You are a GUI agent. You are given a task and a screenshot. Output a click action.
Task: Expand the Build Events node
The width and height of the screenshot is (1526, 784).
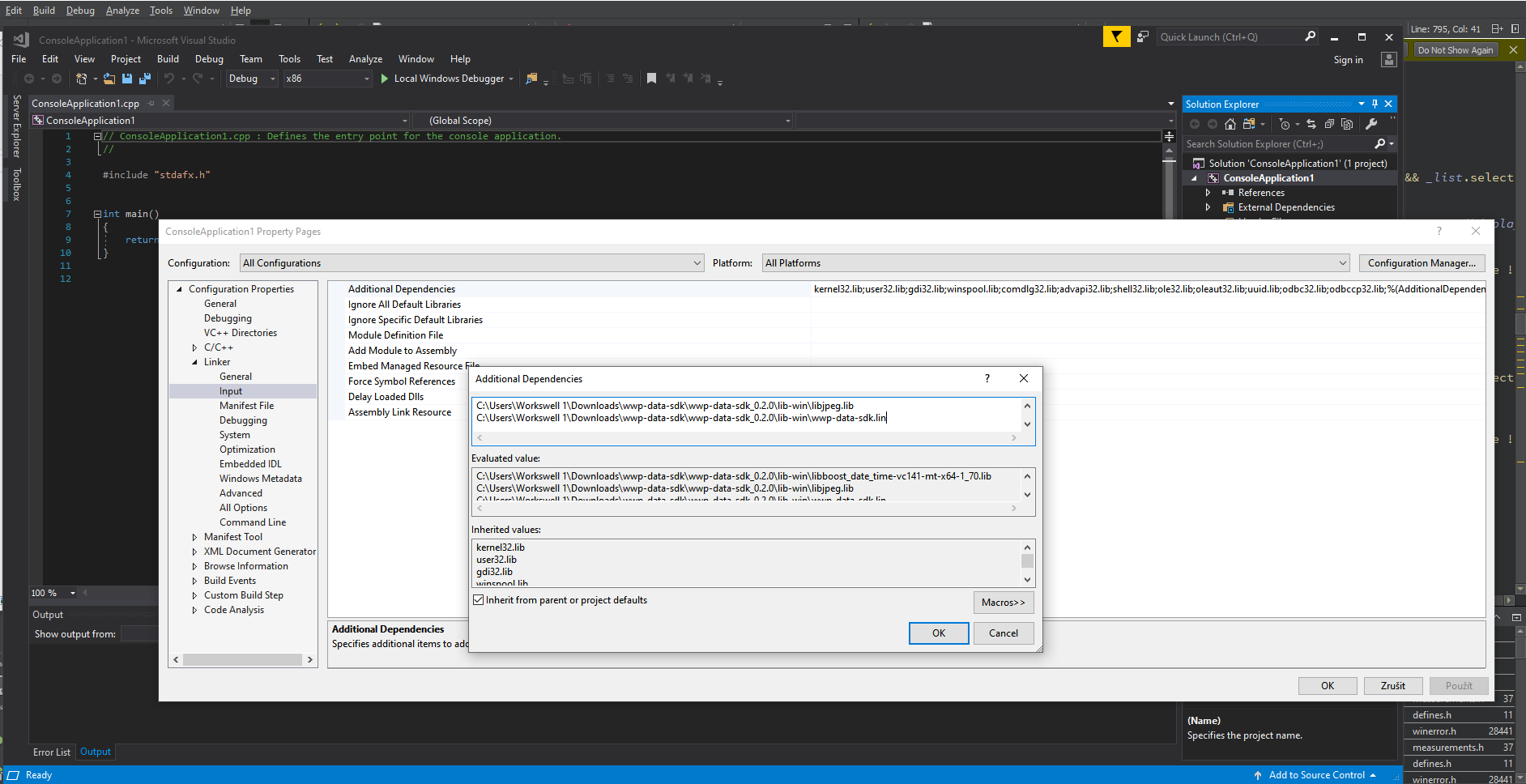pos(194,581)
